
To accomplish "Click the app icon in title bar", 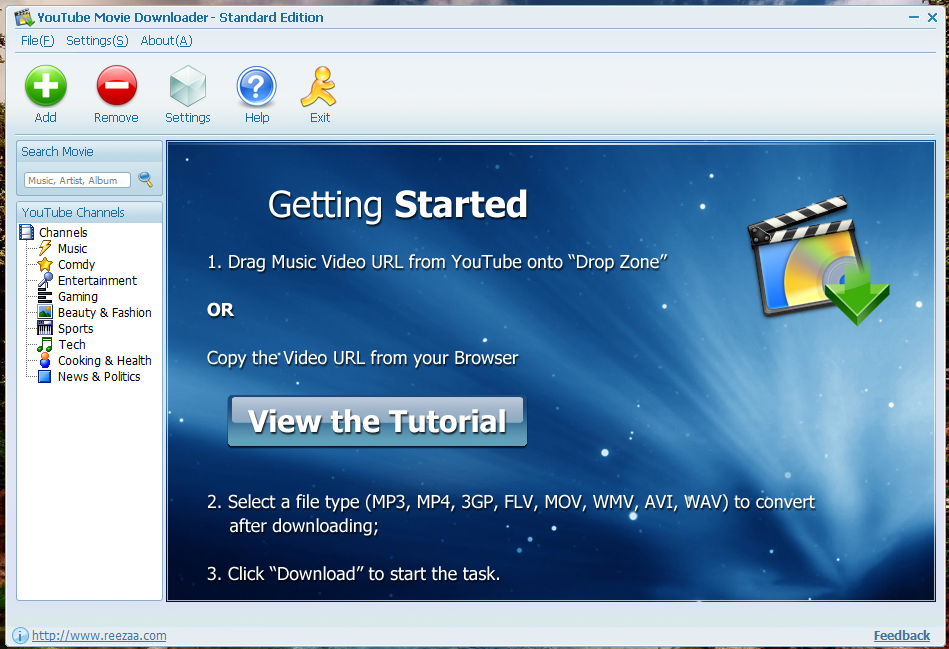I will click(x=24, y=17).
